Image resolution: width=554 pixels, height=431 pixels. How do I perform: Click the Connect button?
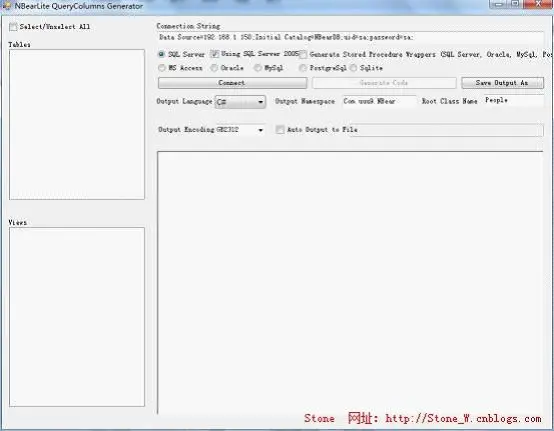(232, 83)
